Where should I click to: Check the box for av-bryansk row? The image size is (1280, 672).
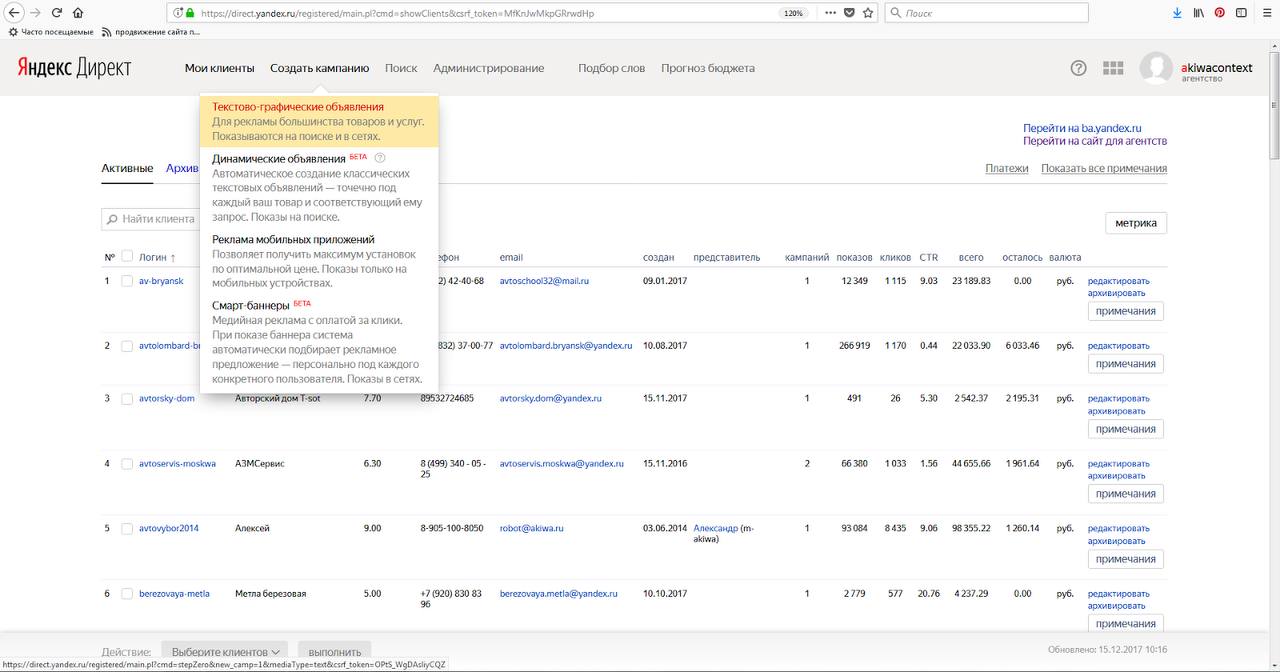pyautogui.click(x=127, y=281)
